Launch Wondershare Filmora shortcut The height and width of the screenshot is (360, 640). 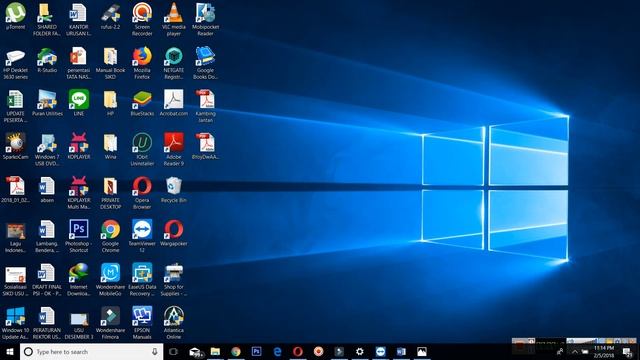(x=110, y=323)
